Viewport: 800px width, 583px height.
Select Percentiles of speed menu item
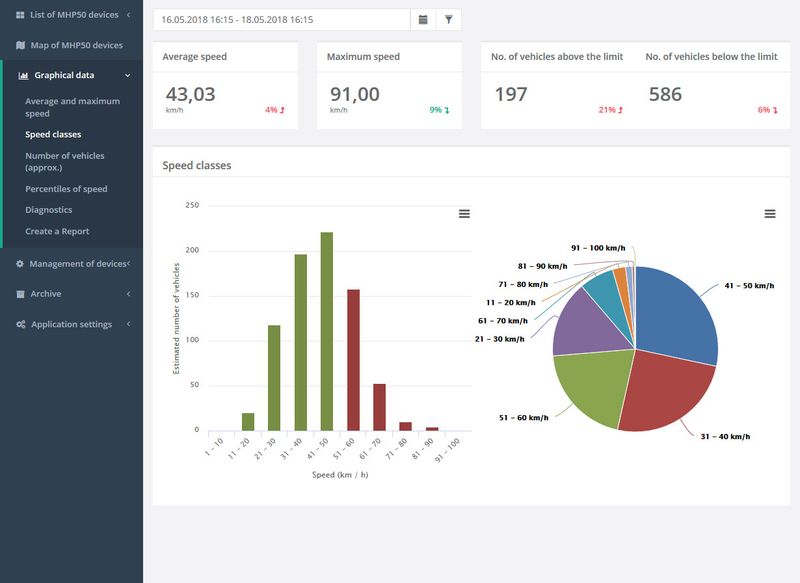[x=66, y=189]
